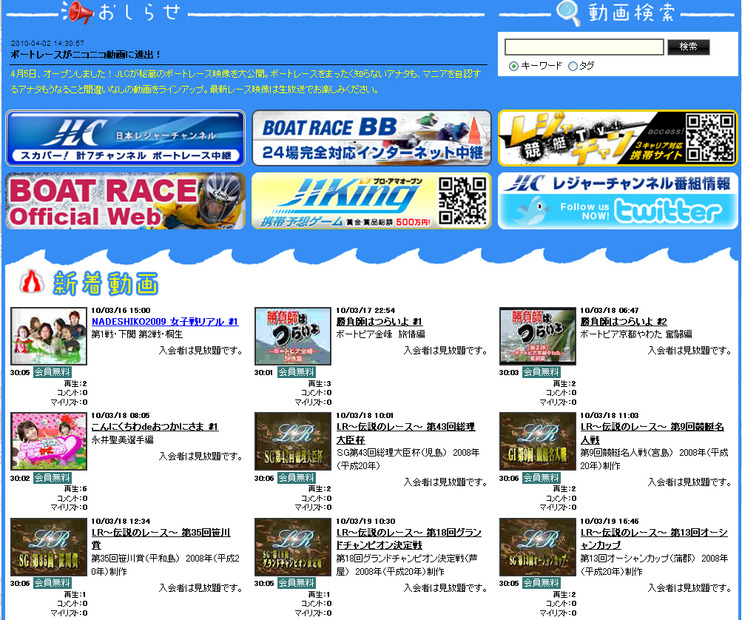Click the timestamp 10/03/16 15:00
Image resolution: width=742 pixels, height=620 pixels.
pos(121,310)
